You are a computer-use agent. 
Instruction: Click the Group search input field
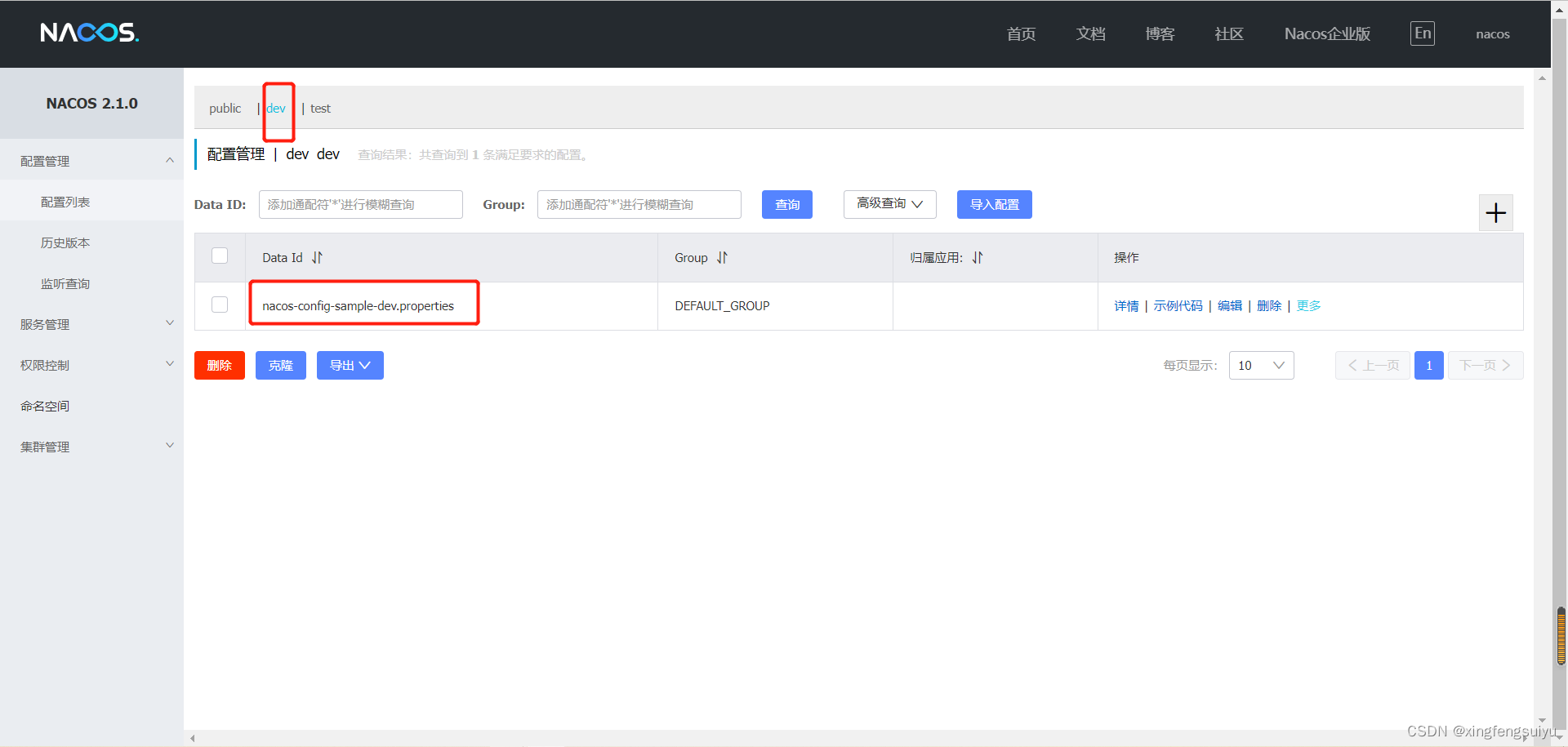click(639, 204)
